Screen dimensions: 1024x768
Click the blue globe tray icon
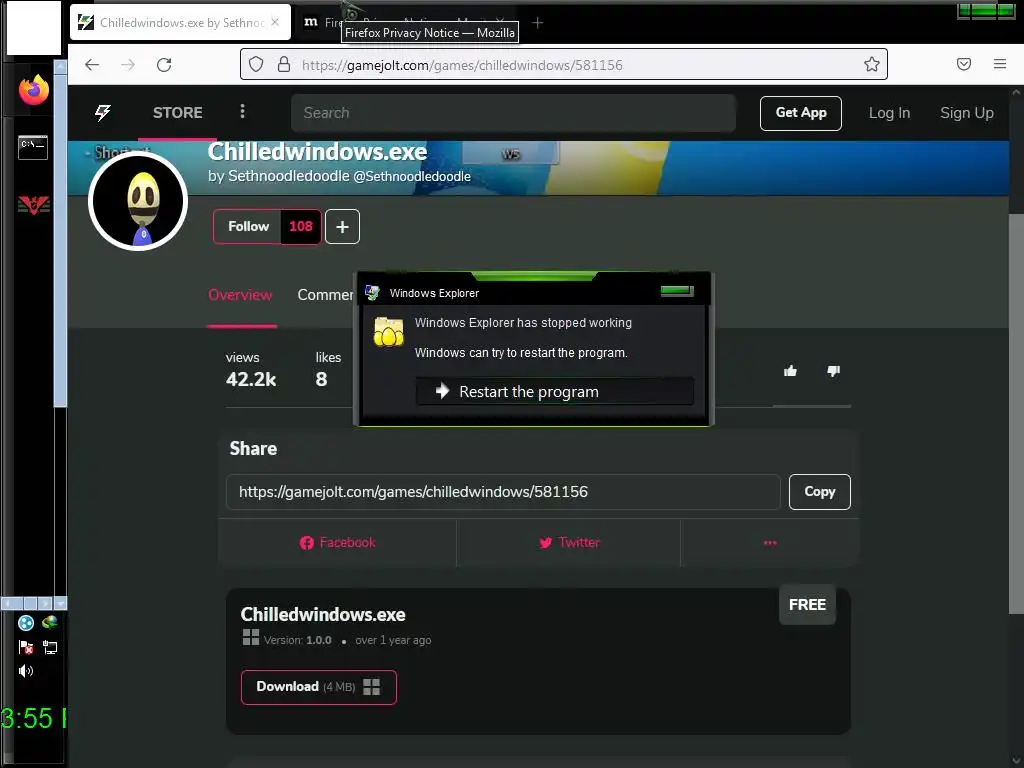tap(25, 623)
